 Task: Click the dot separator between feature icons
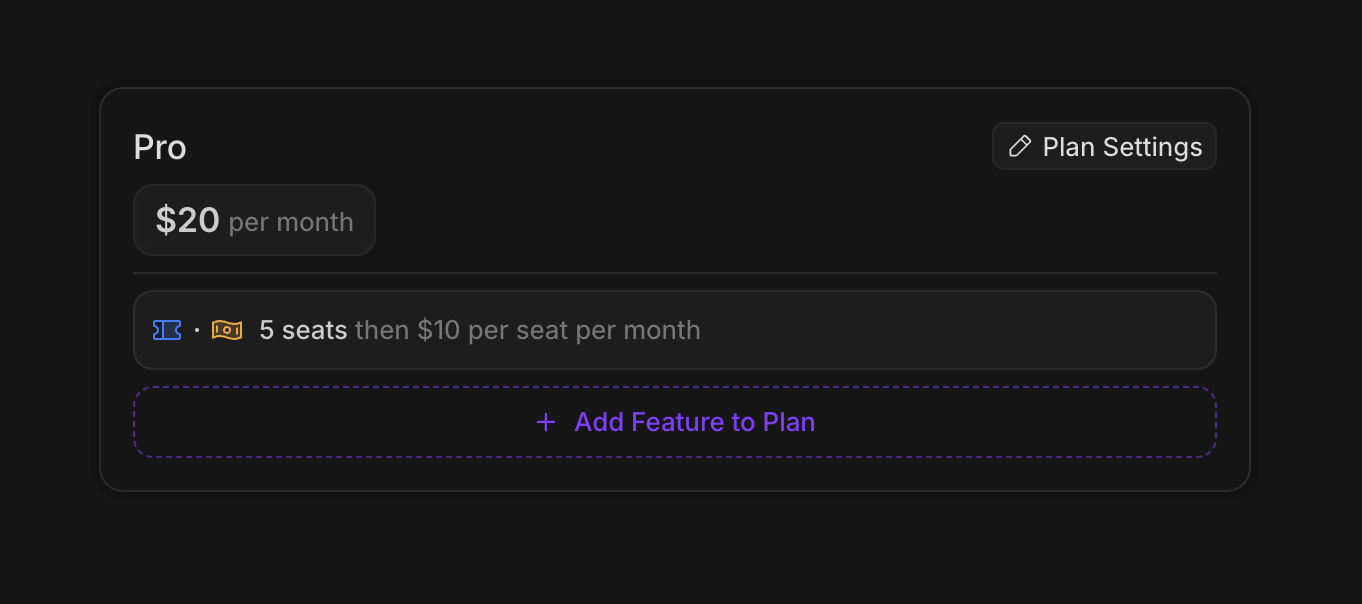(197, 330)
